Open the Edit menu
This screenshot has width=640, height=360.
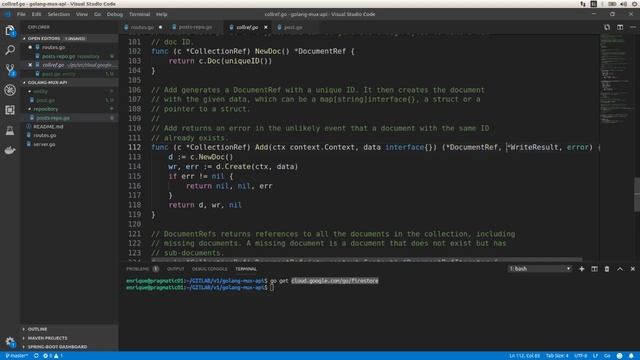tap(36, 14)
